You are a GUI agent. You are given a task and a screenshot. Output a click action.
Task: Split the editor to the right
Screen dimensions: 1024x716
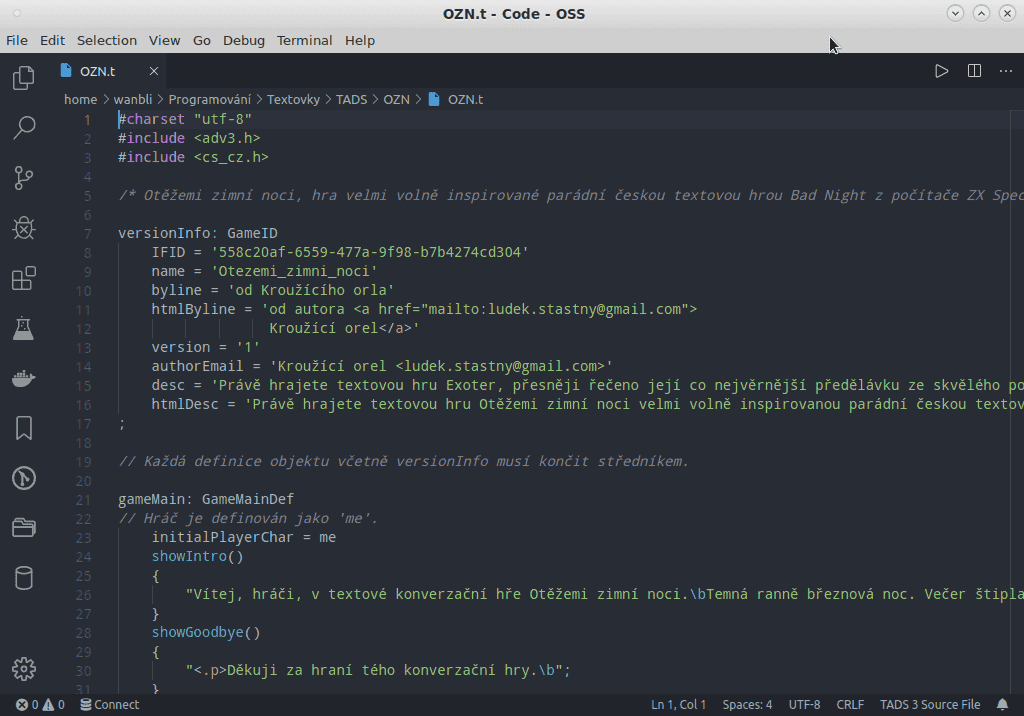pyautogui.click(x=974, y=71)
